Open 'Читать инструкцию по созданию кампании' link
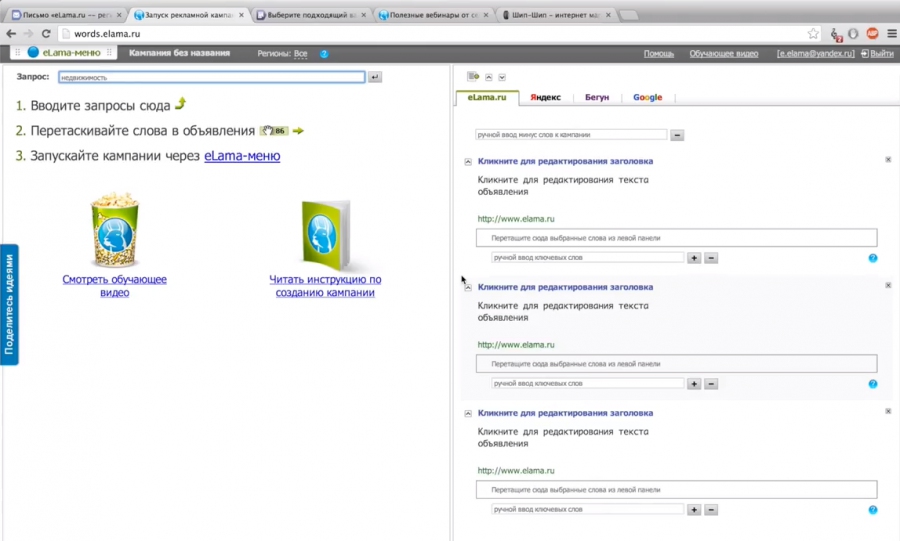This screenshot has width=900, height=541. [325, 286]
